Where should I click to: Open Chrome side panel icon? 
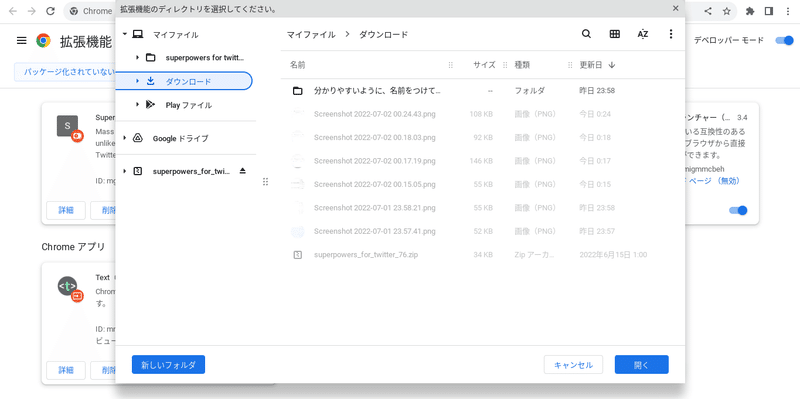click(769, 11)
